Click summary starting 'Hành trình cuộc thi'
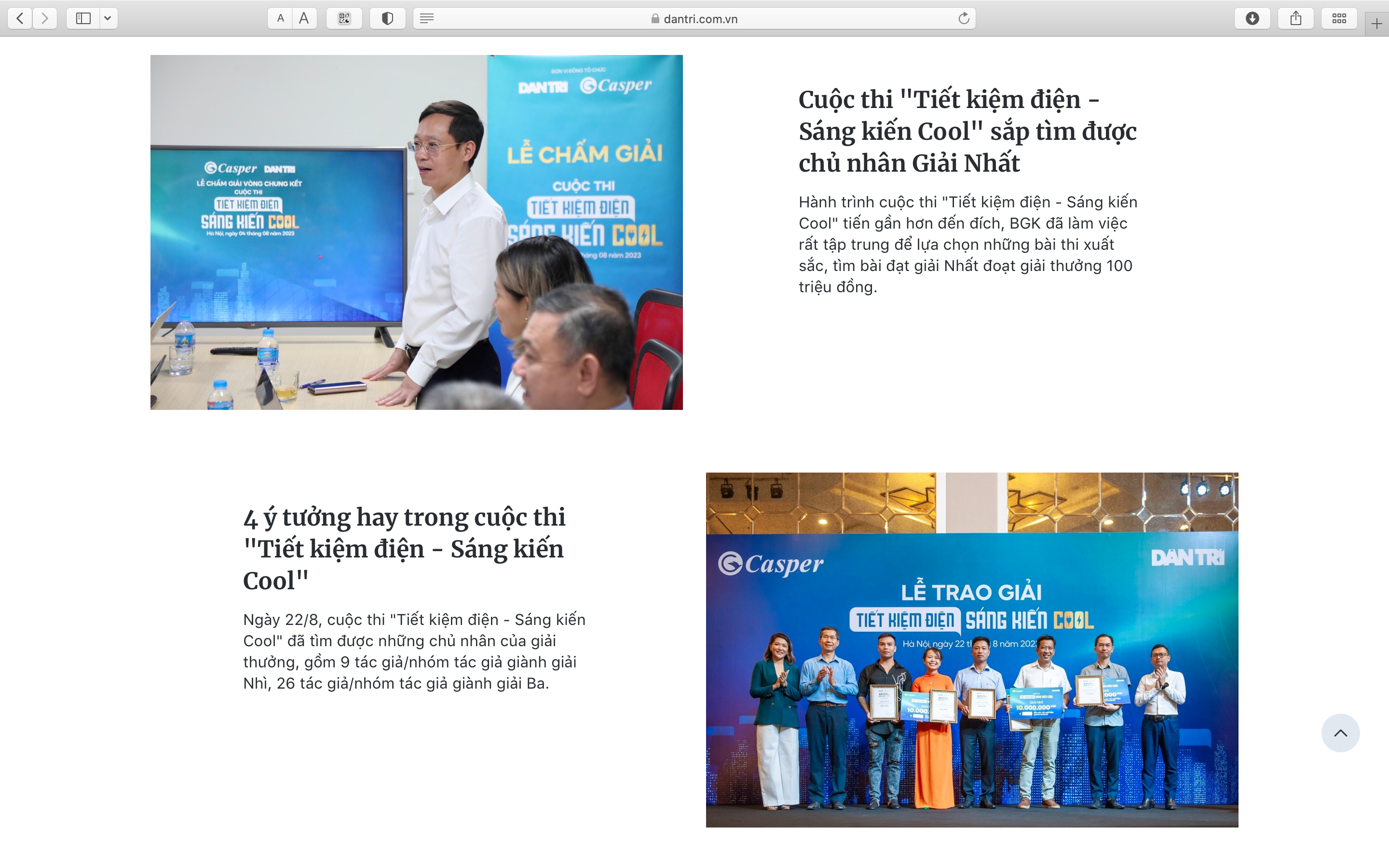Viewport: 1389px width, 868px height. click(968, 244)
